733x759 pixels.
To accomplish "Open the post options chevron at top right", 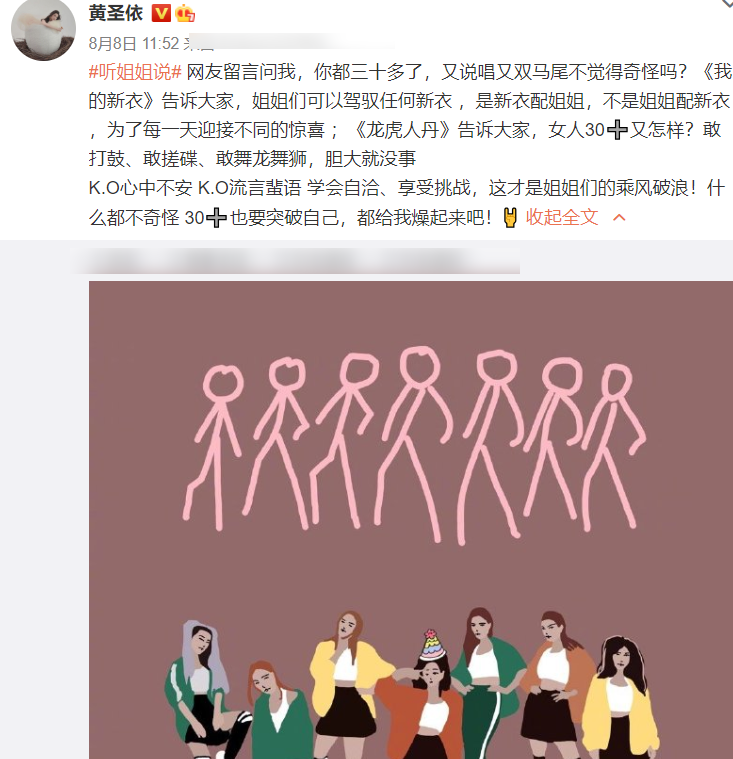I will pos(728,4).
